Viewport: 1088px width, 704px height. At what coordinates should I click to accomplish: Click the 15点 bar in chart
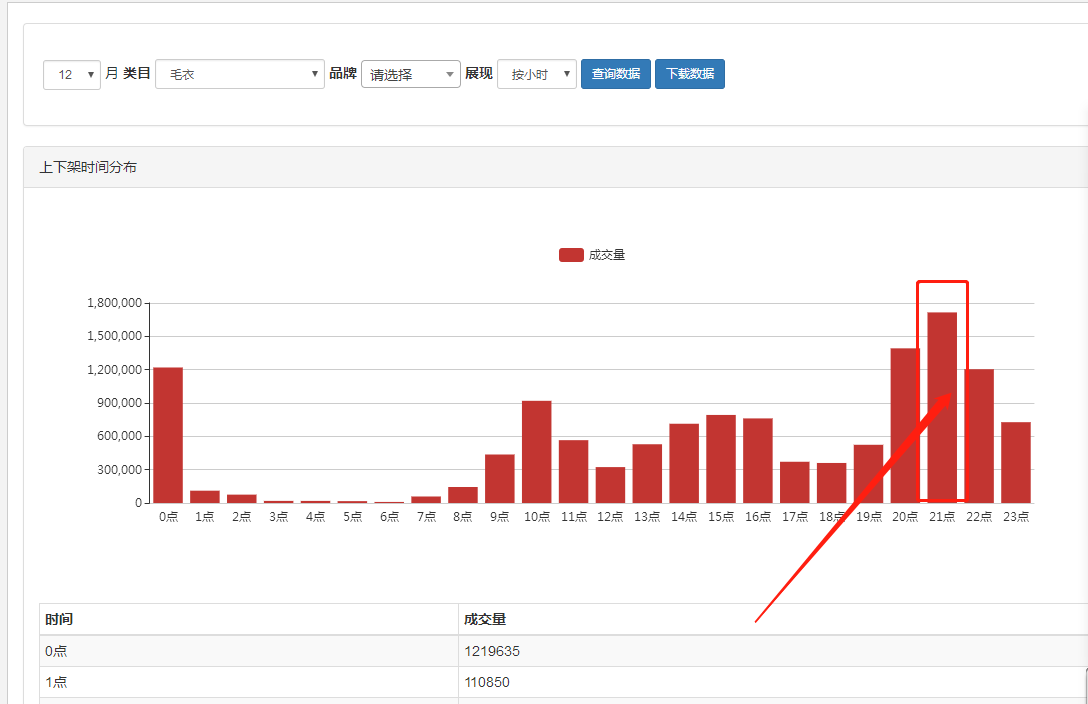(721, 459)
